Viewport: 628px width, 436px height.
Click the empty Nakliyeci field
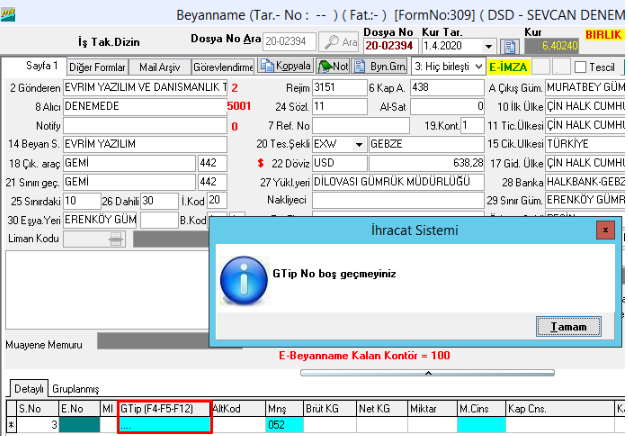point(398,200)
